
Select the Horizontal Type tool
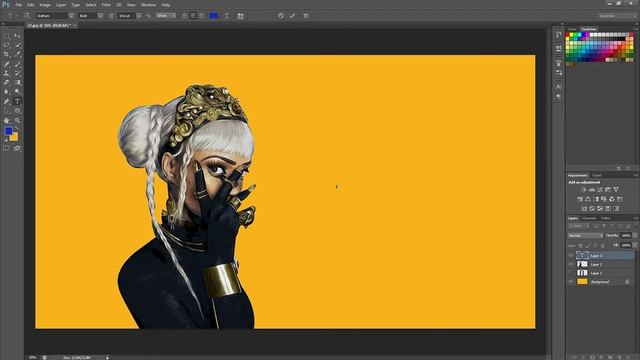[x=17, y=102]
